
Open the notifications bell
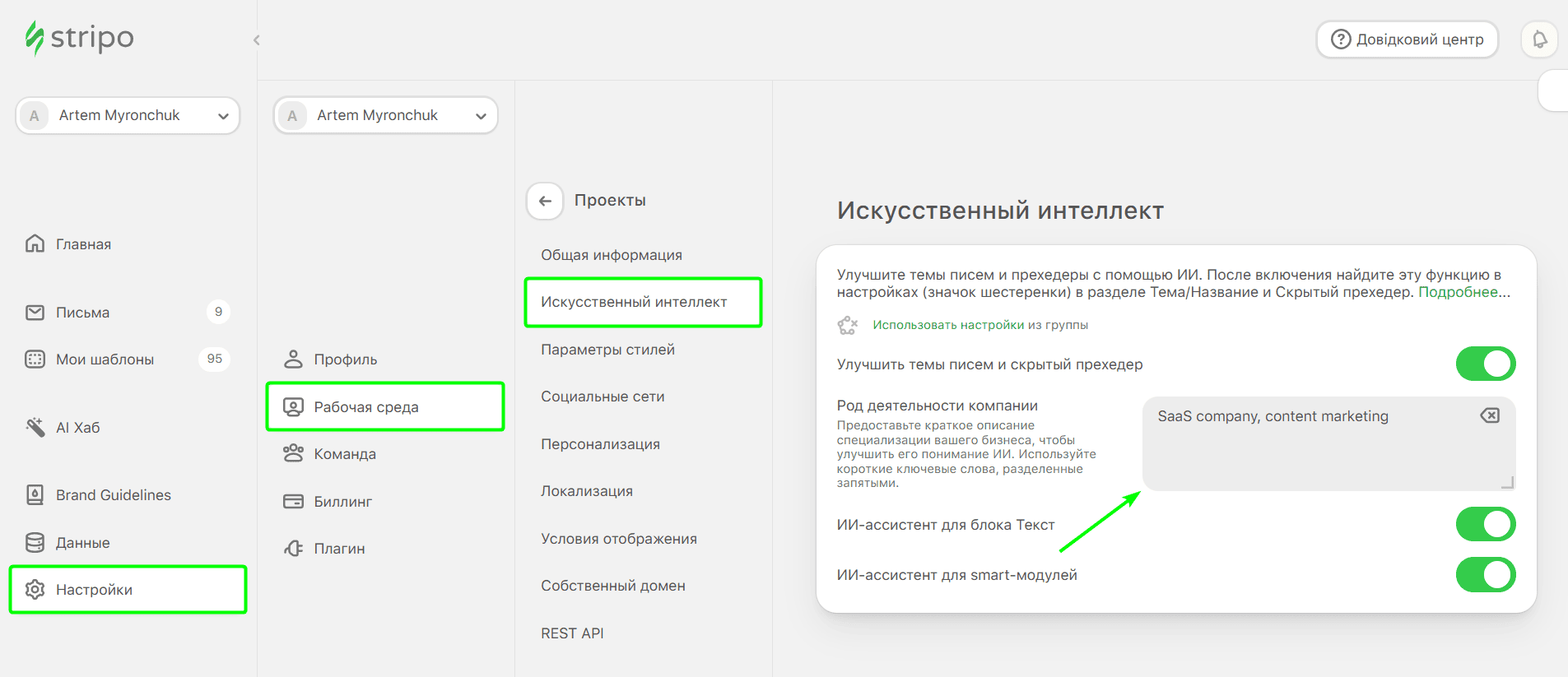coord(1539,39)
